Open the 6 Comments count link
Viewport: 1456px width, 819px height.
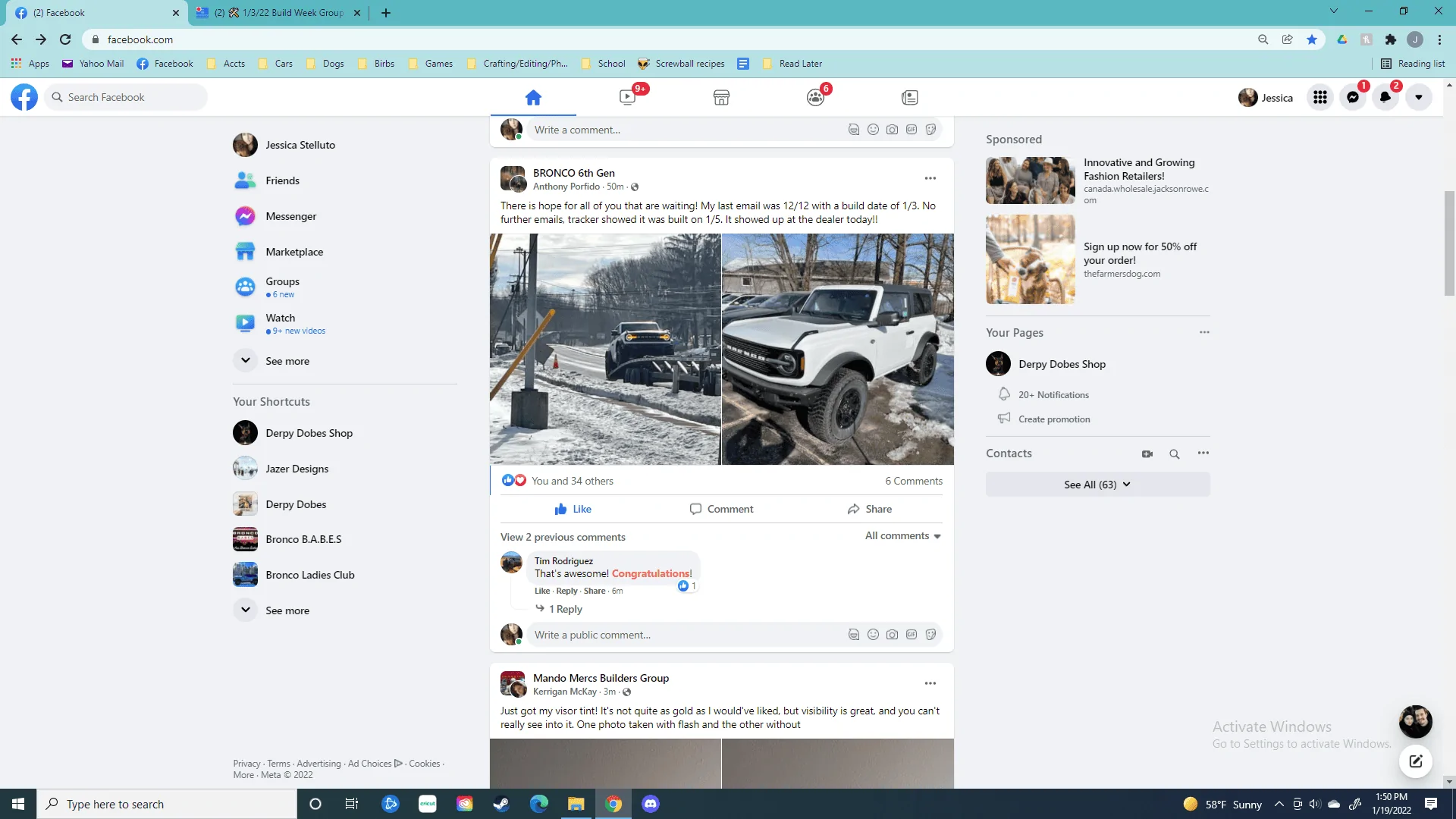point(914,481)
